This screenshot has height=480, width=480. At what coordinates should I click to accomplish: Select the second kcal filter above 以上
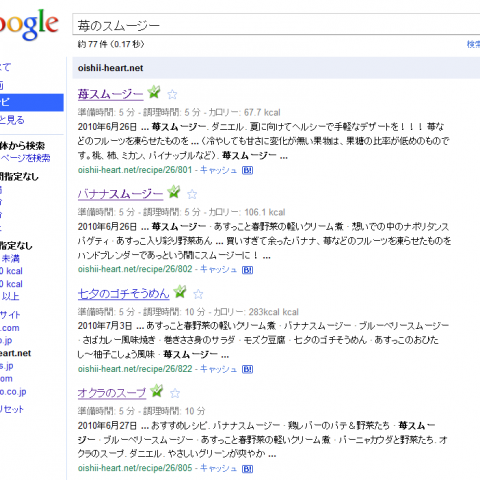[11, 284]
